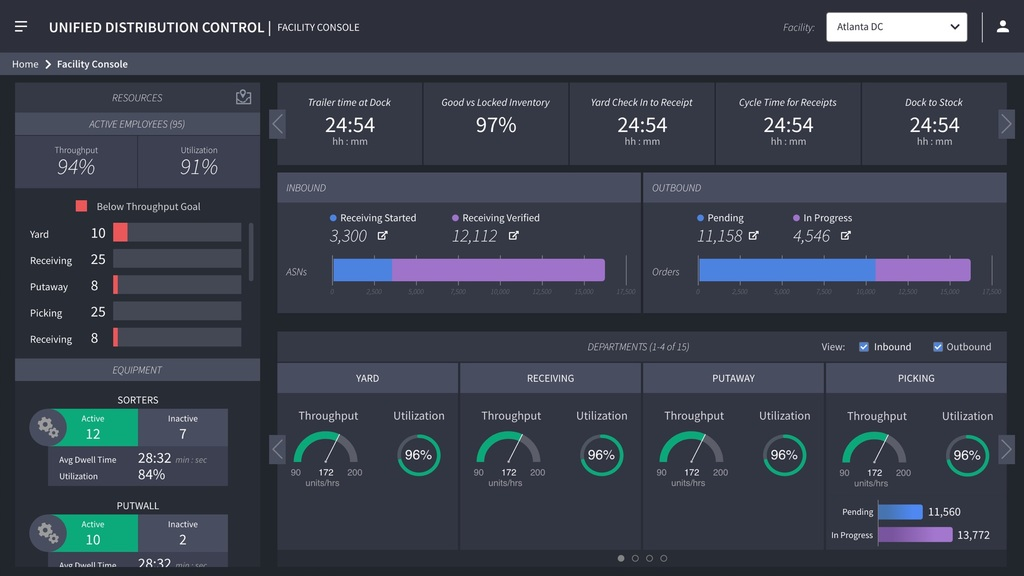Disable the Inbound view checkbox
1024x576 pixels.
coord(863,347)
